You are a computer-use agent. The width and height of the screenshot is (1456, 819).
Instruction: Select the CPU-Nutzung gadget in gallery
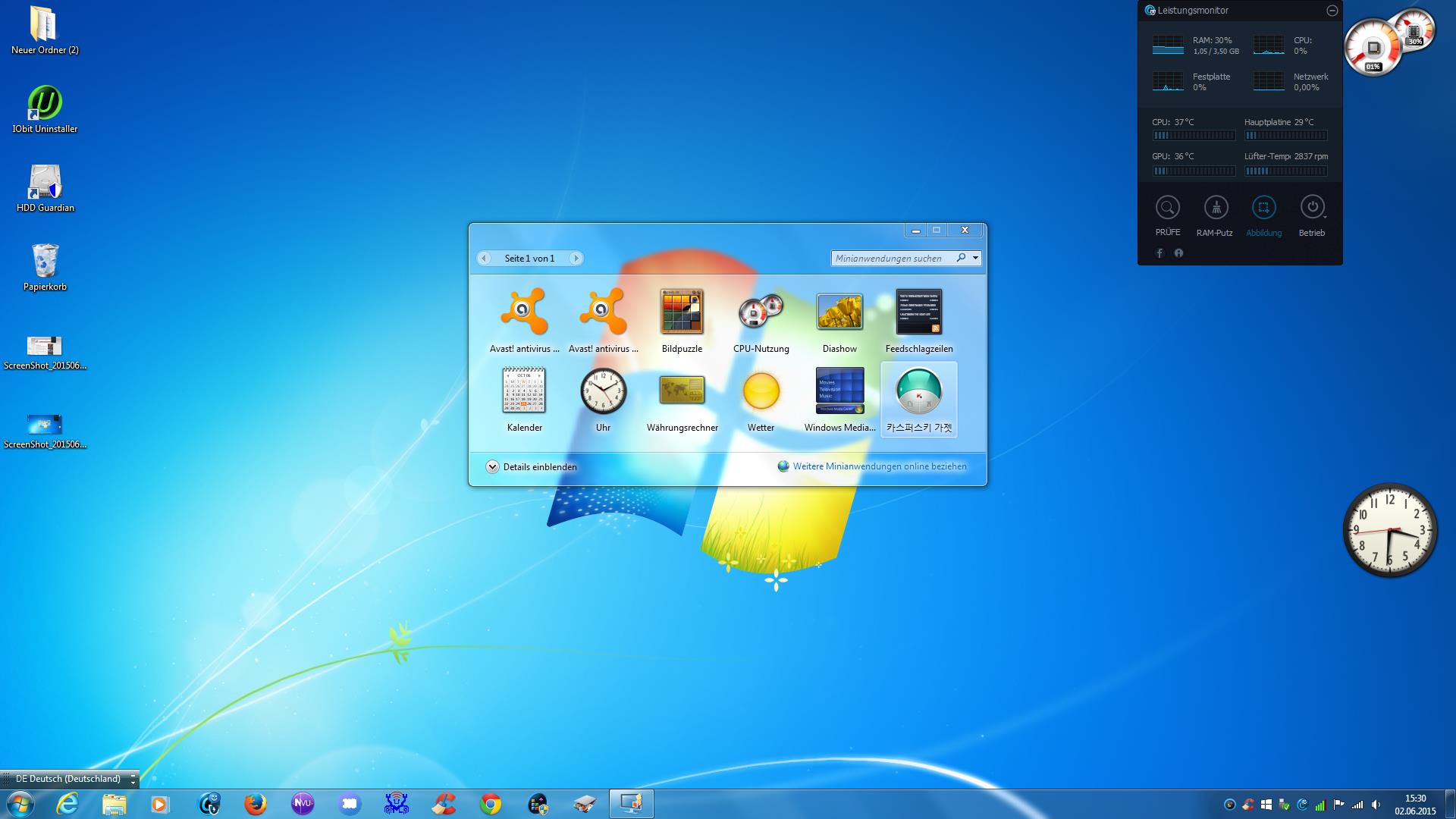pyautogui.click(x=761, y=320)
